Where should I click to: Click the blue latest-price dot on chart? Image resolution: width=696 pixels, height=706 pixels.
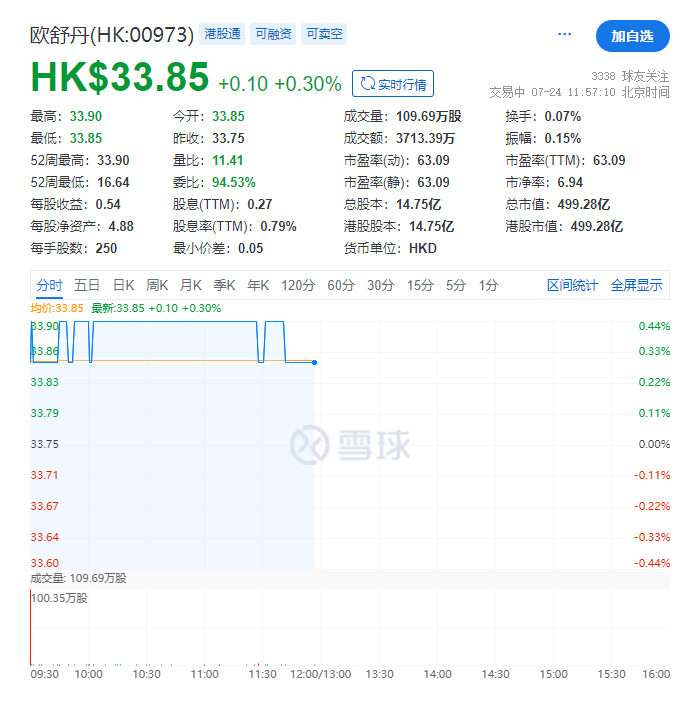tap(314, 362)
